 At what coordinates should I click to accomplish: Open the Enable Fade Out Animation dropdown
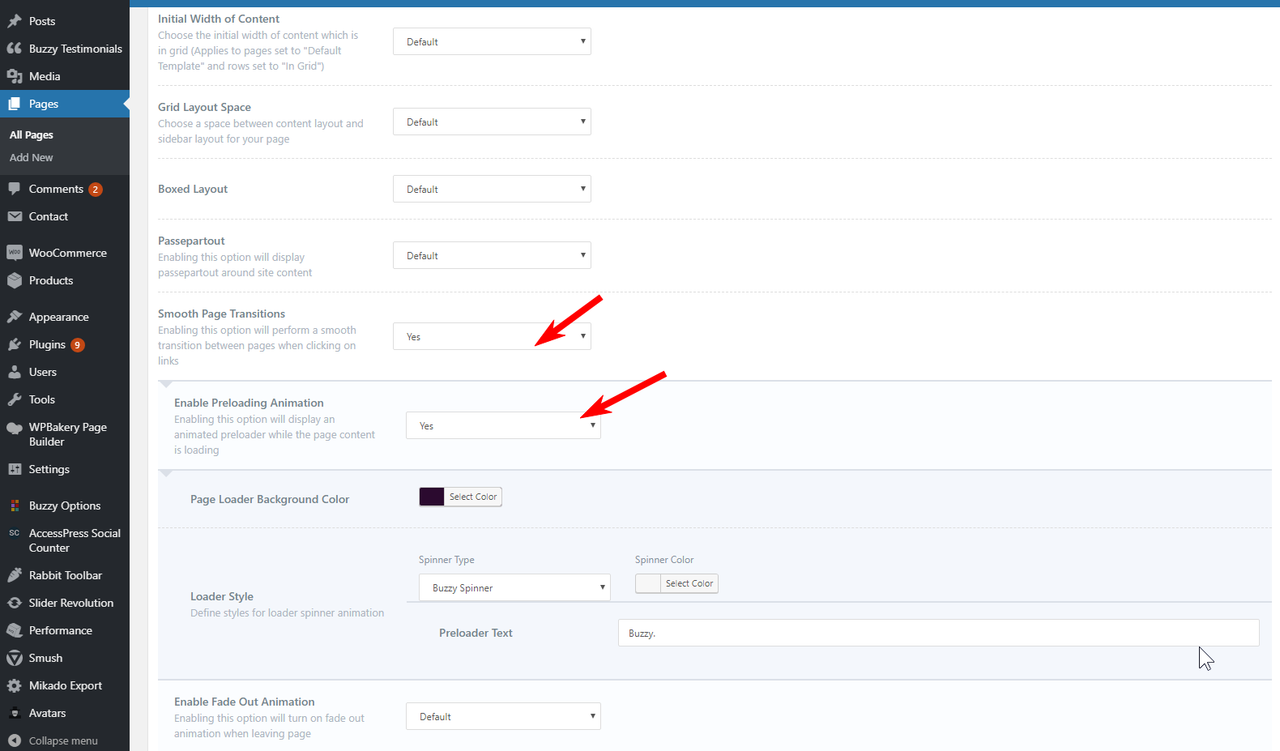click(503, 717)
